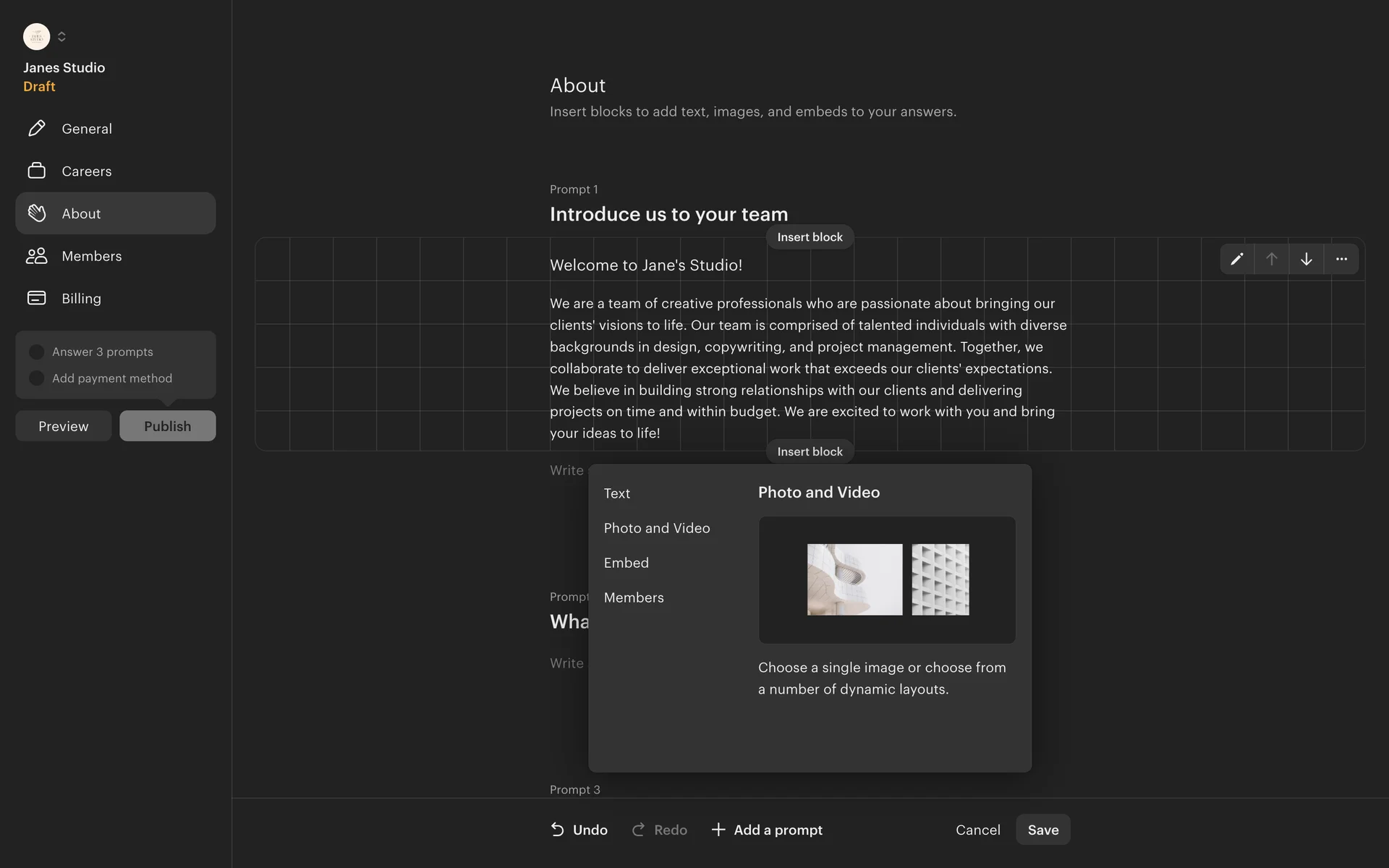
Task: Open Billing card section
Action: (x=81, y=299)
